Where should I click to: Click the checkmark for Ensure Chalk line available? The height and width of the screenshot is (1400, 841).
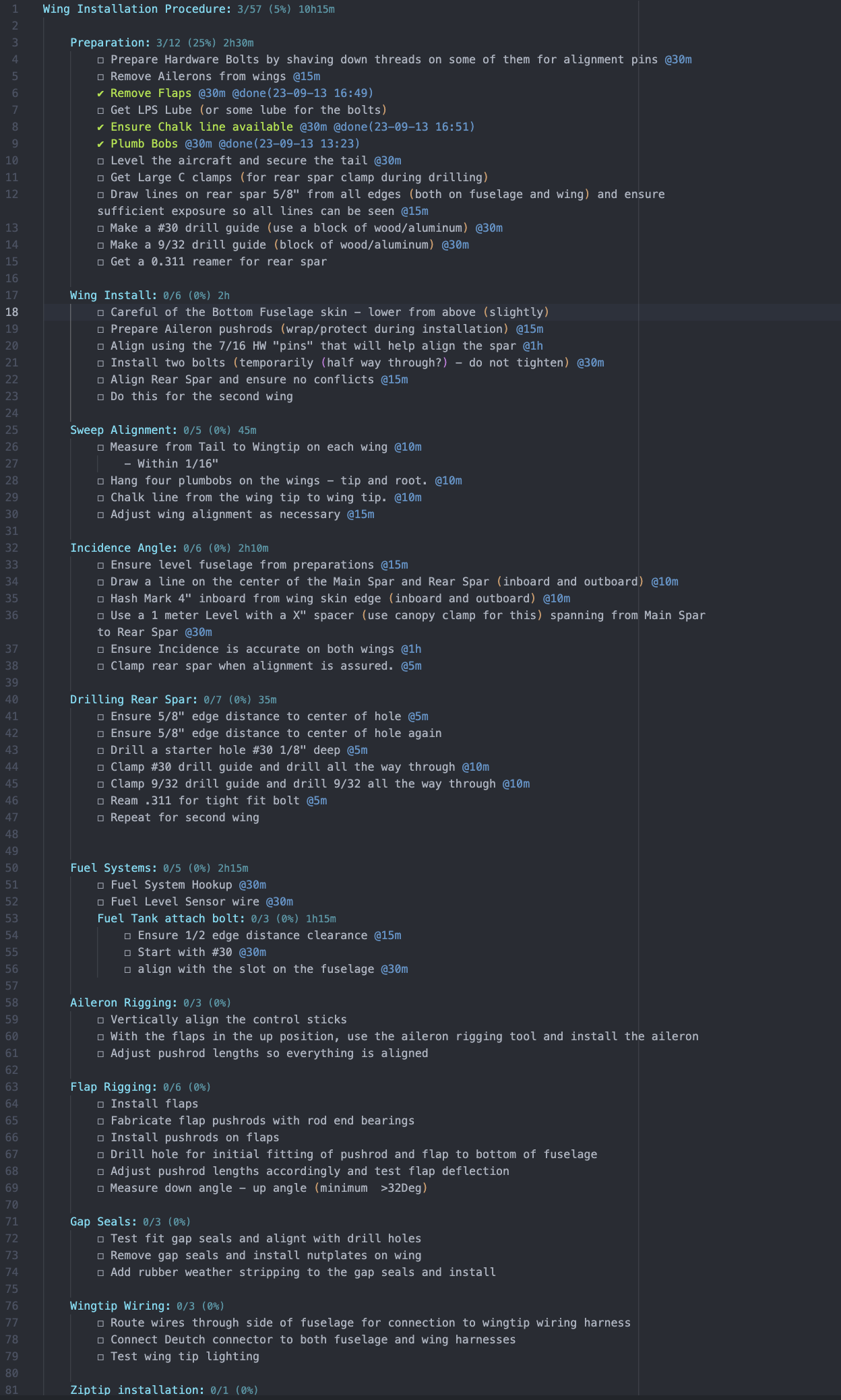[100, 127]
